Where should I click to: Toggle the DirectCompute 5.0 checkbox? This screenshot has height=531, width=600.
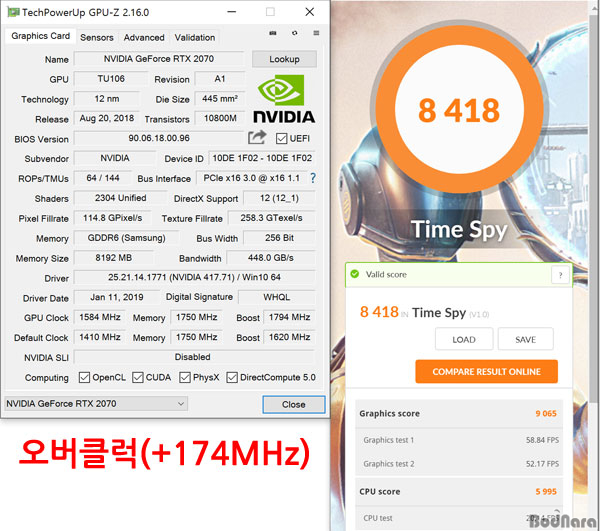point(232,378)
